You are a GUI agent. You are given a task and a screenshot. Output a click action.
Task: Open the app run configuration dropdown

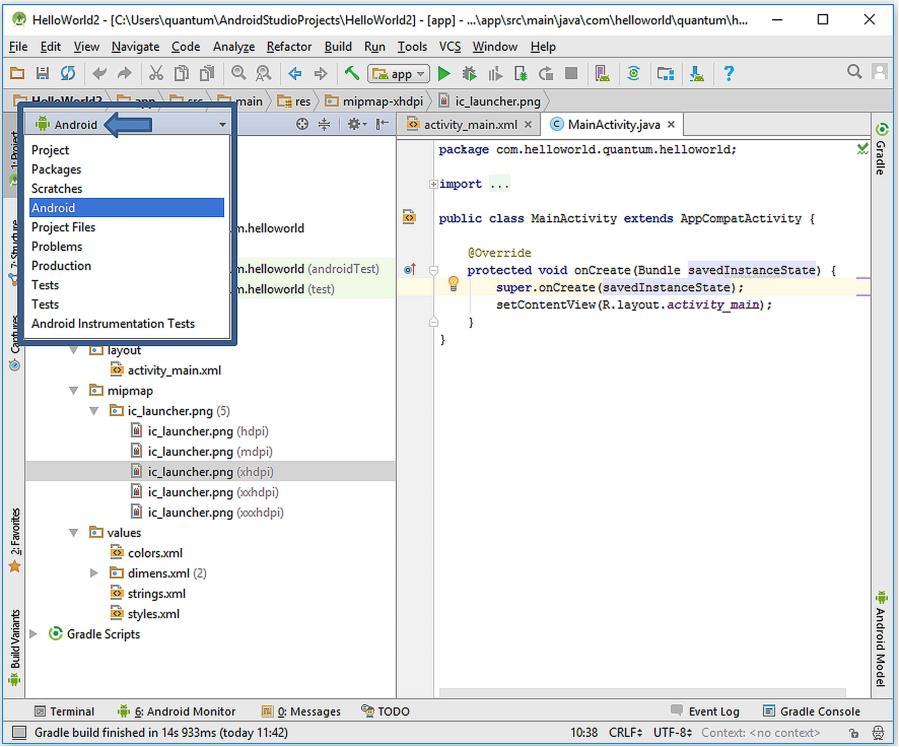click(398, 74)
